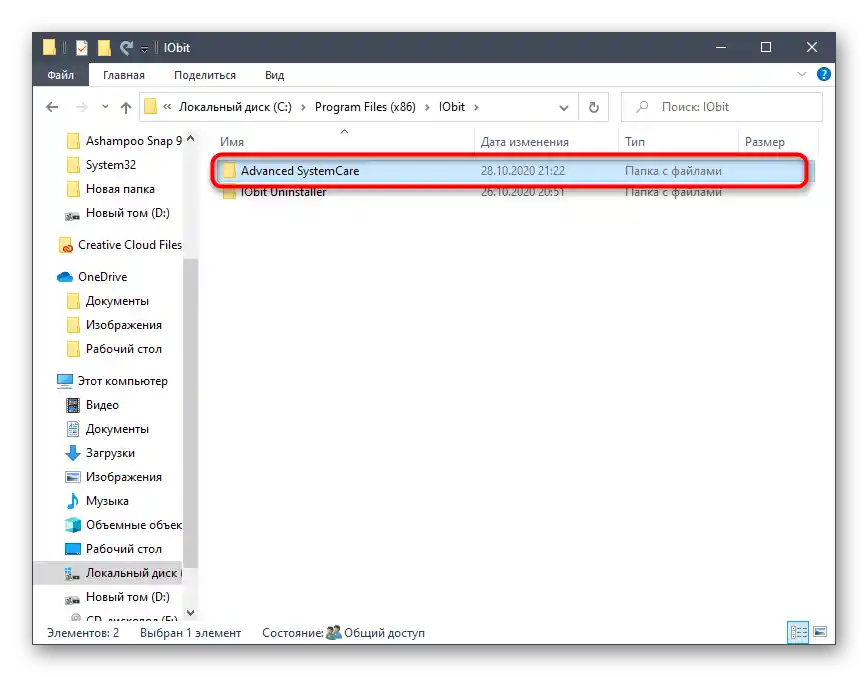Sort by the Тип column header
Image resolution: width=868 pixels, height=677 pixels.
[x=678, y=142]
